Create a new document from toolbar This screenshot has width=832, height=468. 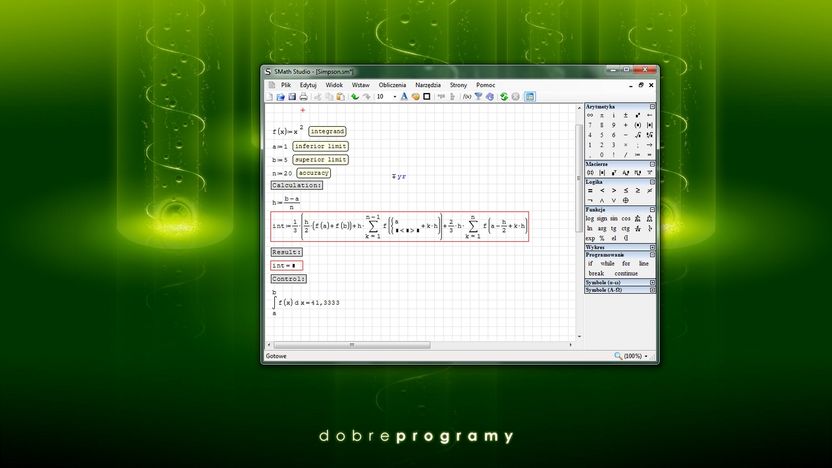(269, 97)
